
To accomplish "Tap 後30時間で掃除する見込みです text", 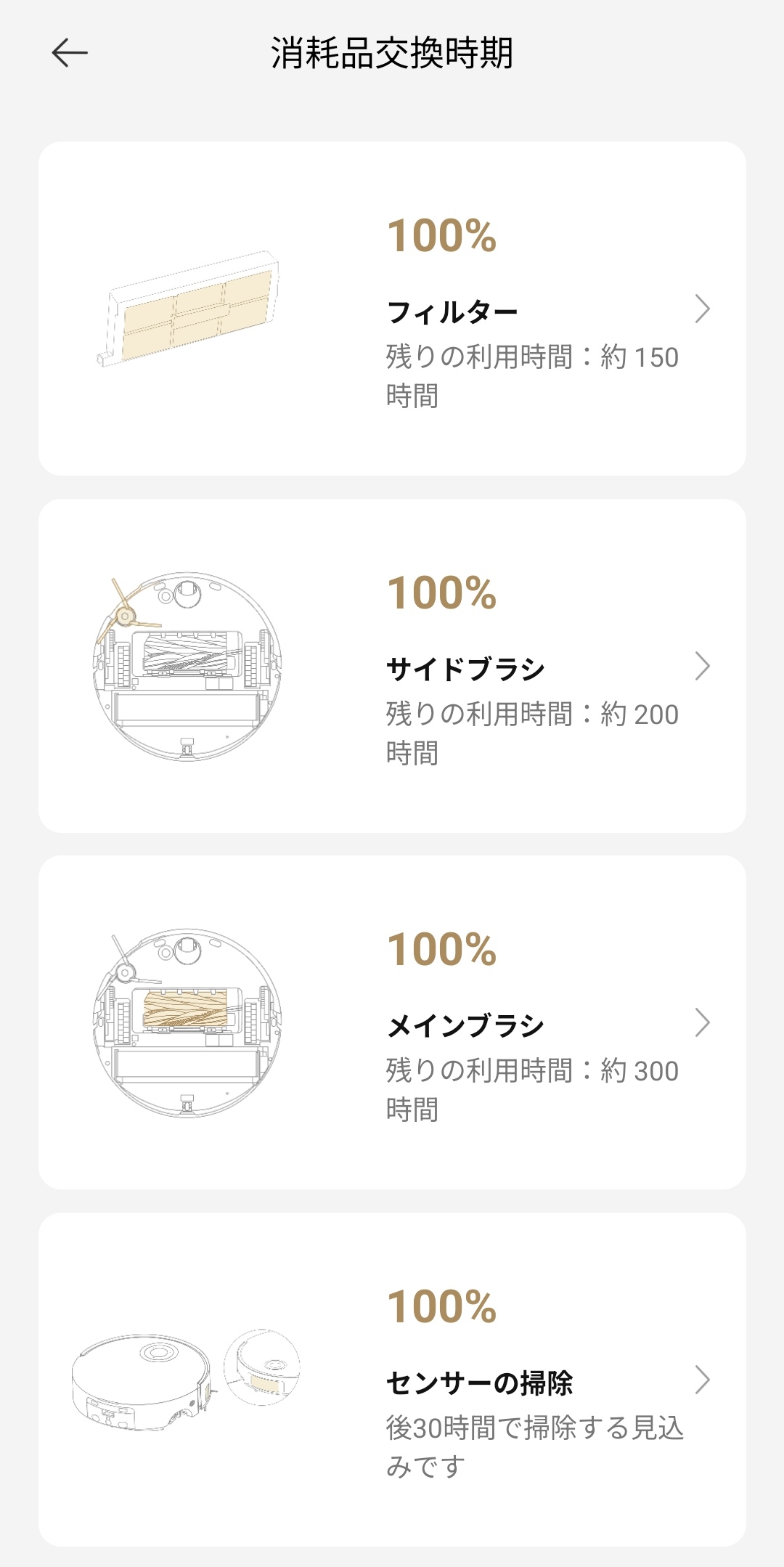I will pyautogui.click(x=534, y=1446).
